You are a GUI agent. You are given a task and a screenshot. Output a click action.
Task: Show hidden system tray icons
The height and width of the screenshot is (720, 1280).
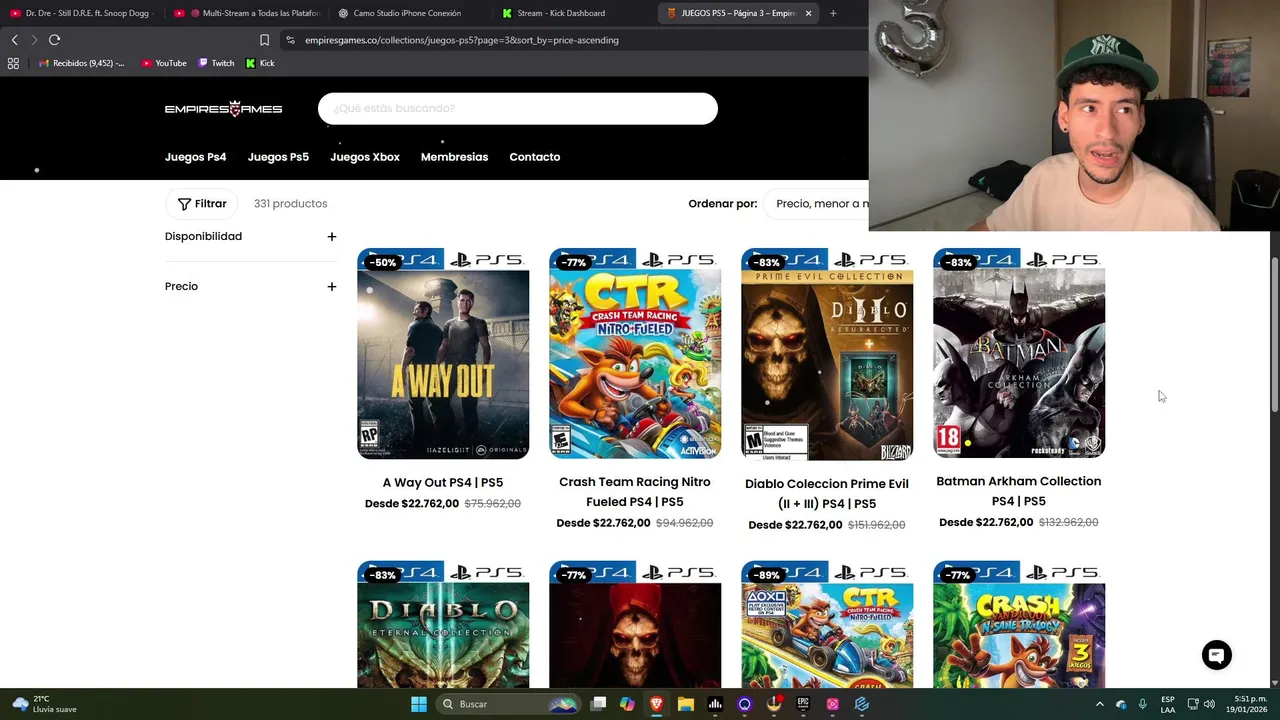tap(1099, 704)
